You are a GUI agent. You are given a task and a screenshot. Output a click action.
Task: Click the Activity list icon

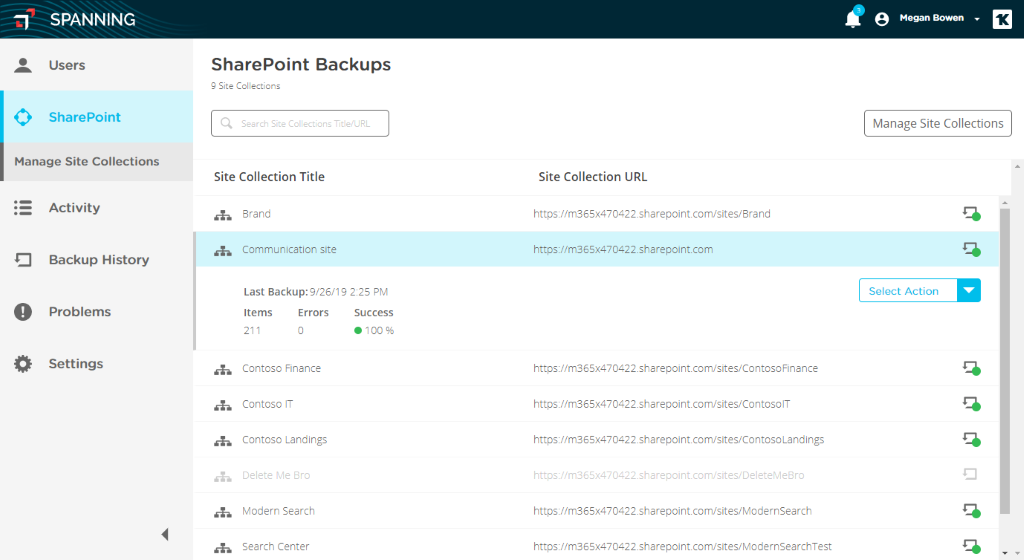pos(23,208)
